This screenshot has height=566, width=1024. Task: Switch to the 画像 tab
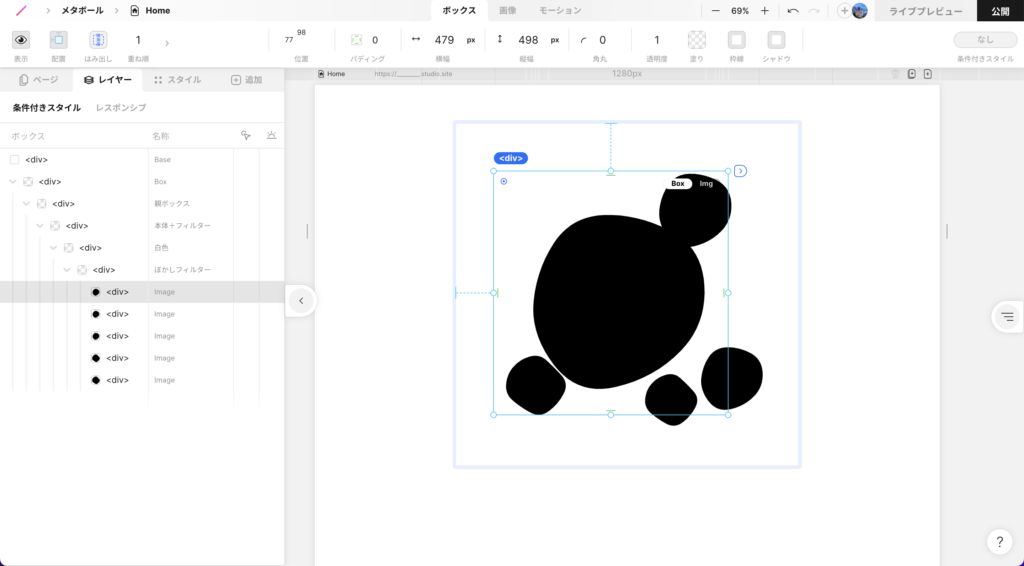coord(507,10)
